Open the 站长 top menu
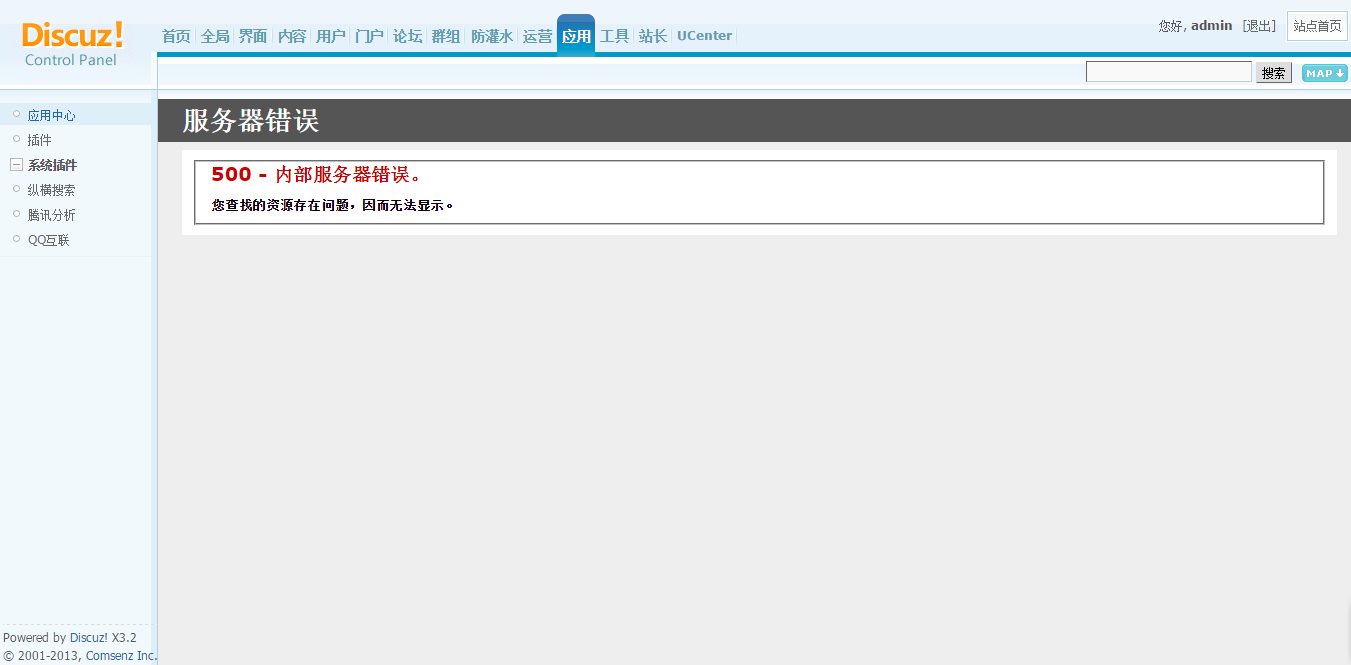1351x665 pixels. coord(653,36)
